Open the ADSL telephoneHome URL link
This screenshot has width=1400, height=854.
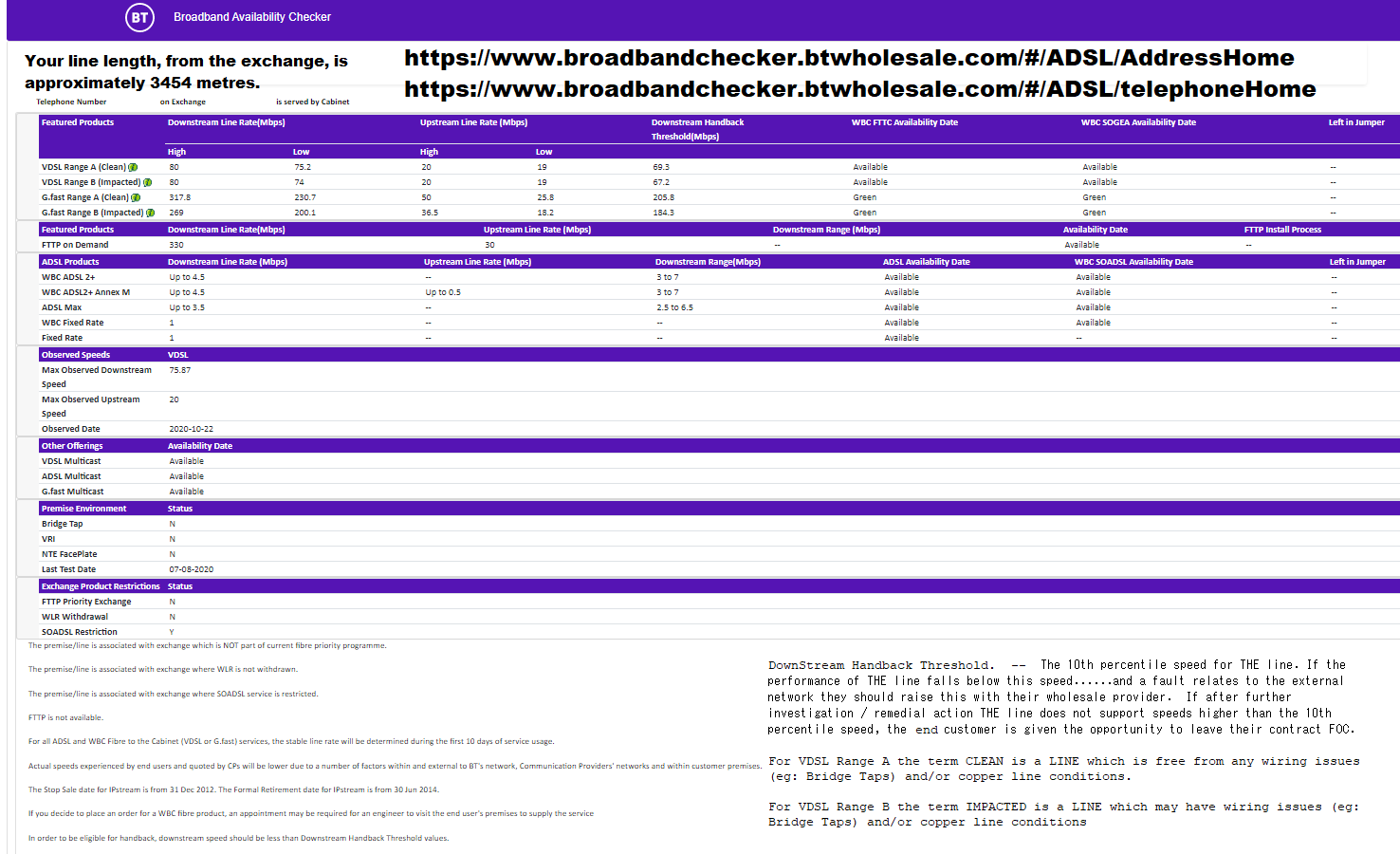pyautogui.click(x=859, y=89)
